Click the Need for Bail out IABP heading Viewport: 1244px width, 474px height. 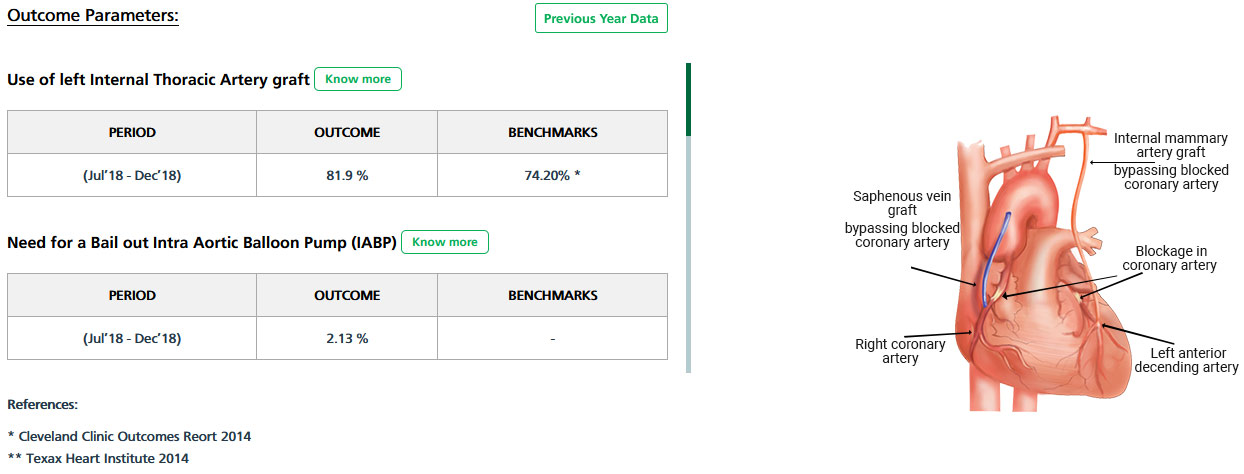(202, 242)
